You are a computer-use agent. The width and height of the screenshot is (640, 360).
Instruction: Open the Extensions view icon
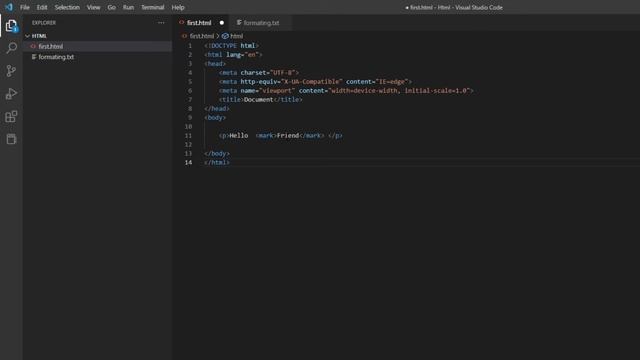coord(11,117)
